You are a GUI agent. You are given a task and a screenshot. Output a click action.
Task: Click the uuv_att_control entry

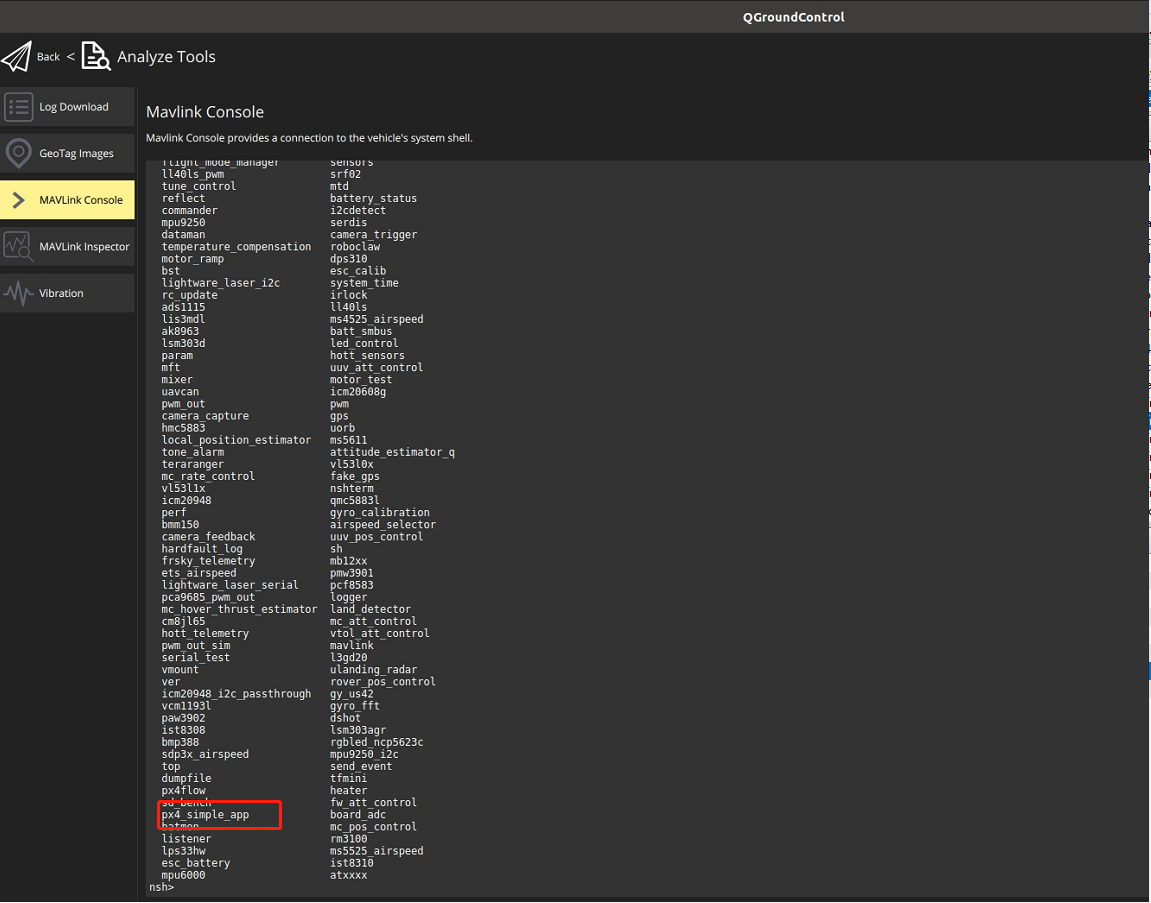click(377, 368)
